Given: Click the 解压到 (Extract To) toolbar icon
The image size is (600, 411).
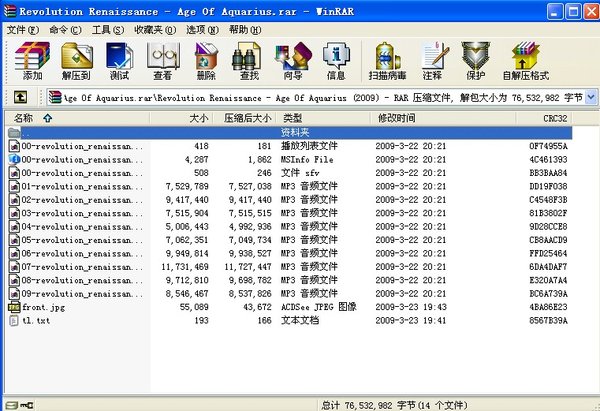Looking at the screenshot, I should (77, 61).
